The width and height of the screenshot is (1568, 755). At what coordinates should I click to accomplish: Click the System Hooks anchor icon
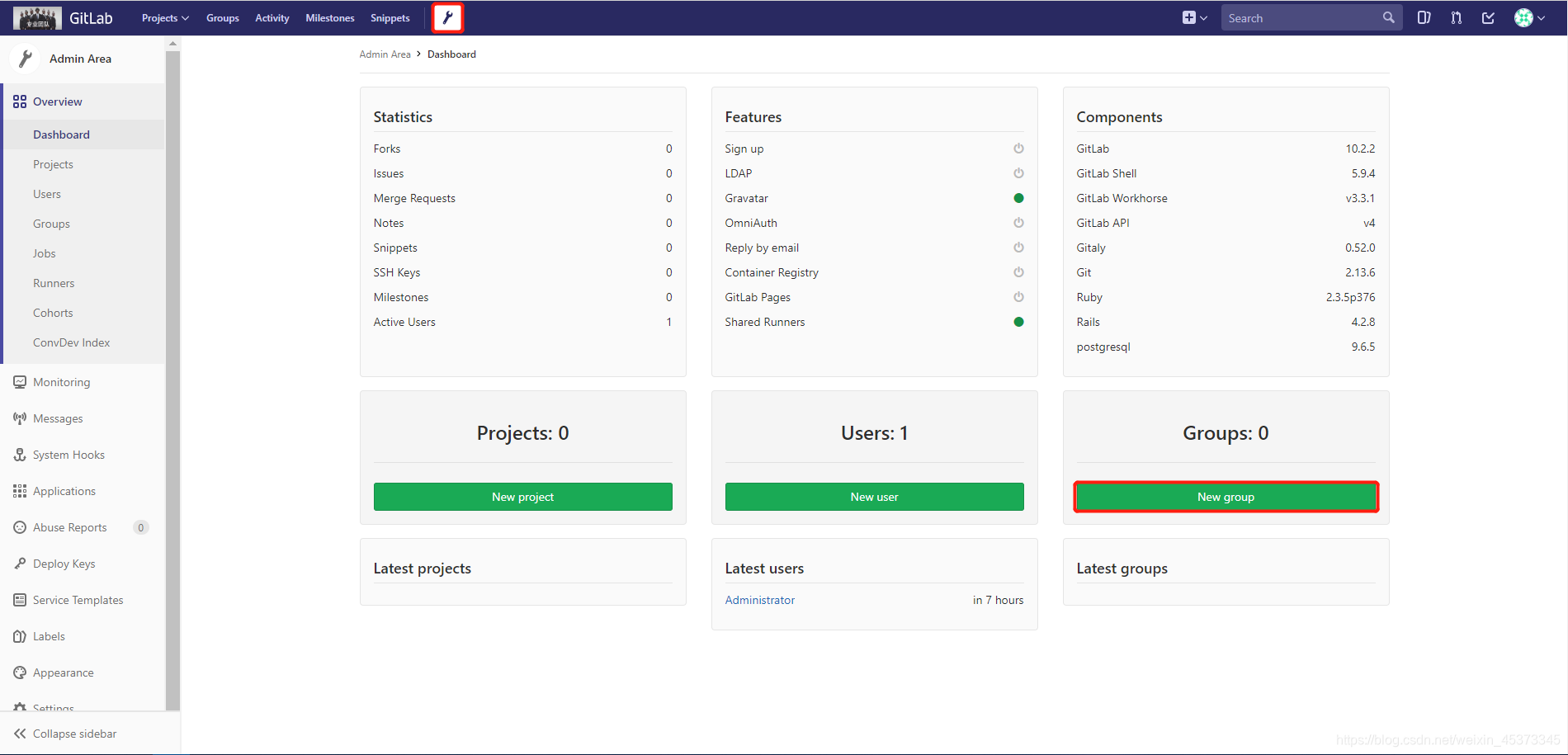(20, 455)
